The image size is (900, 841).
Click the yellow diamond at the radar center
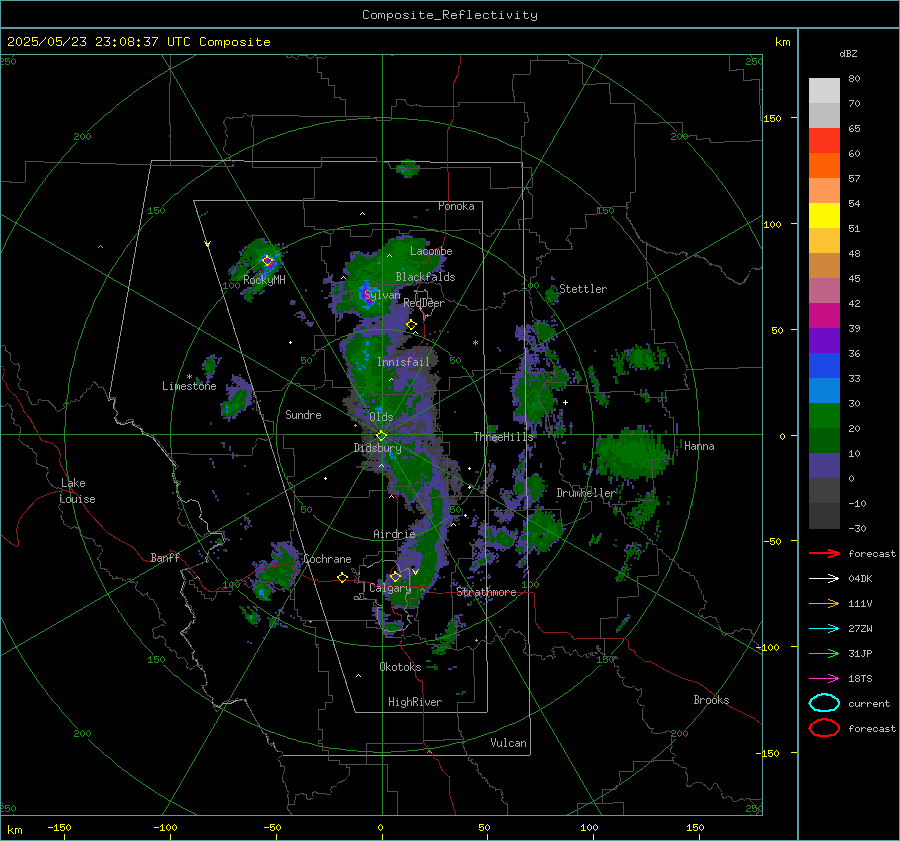click(x=382, y=435)
